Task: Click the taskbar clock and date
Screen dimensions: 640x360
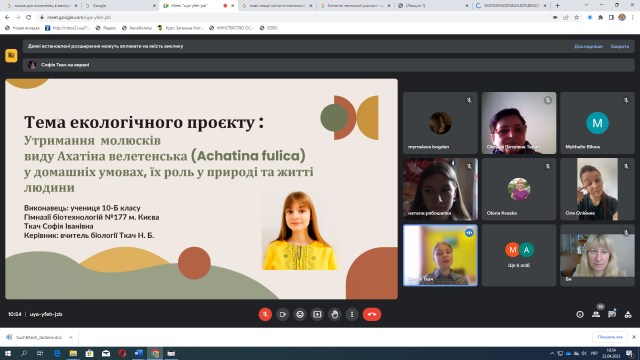Action: (x=611, y=353)
